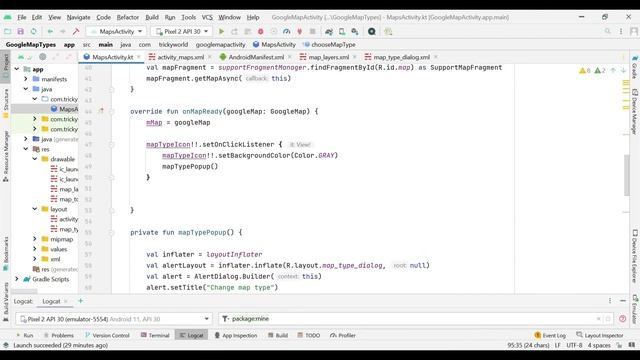Click the Profile app gauge icon
640x360 pixels.
click(287, 31)
